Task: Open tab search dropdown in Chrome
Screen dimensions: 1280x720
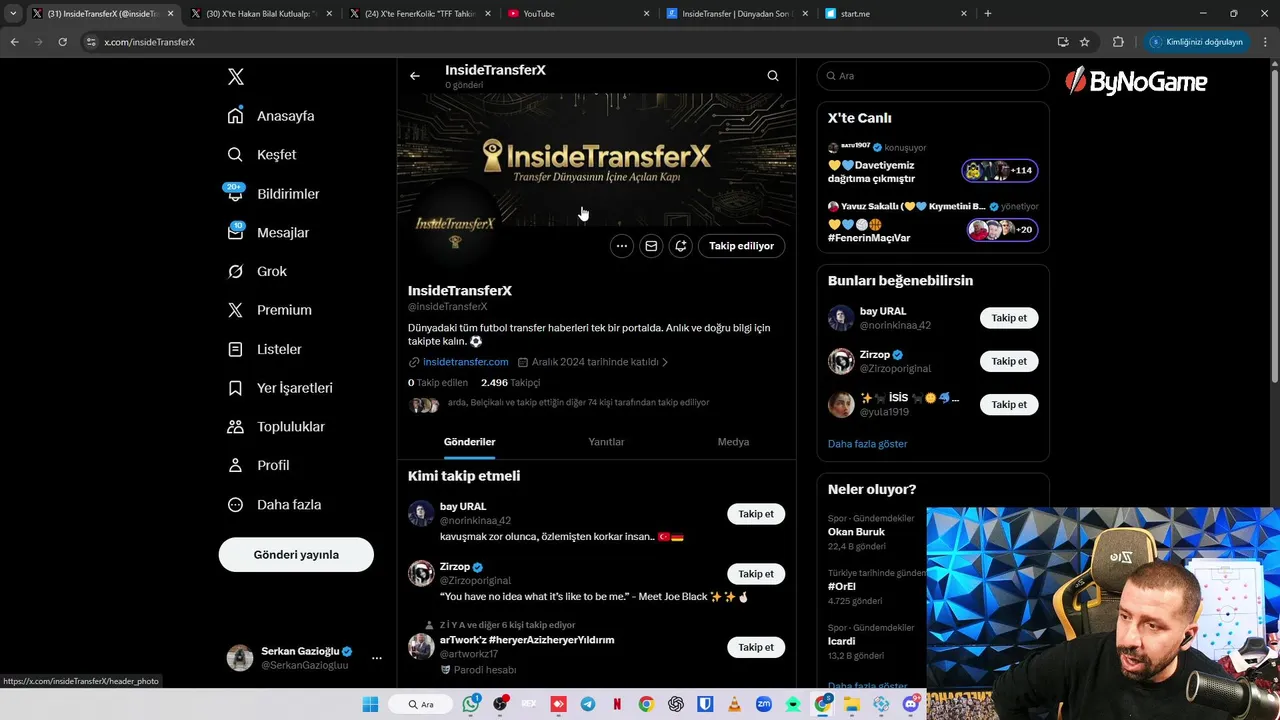Action: [13, 13]
